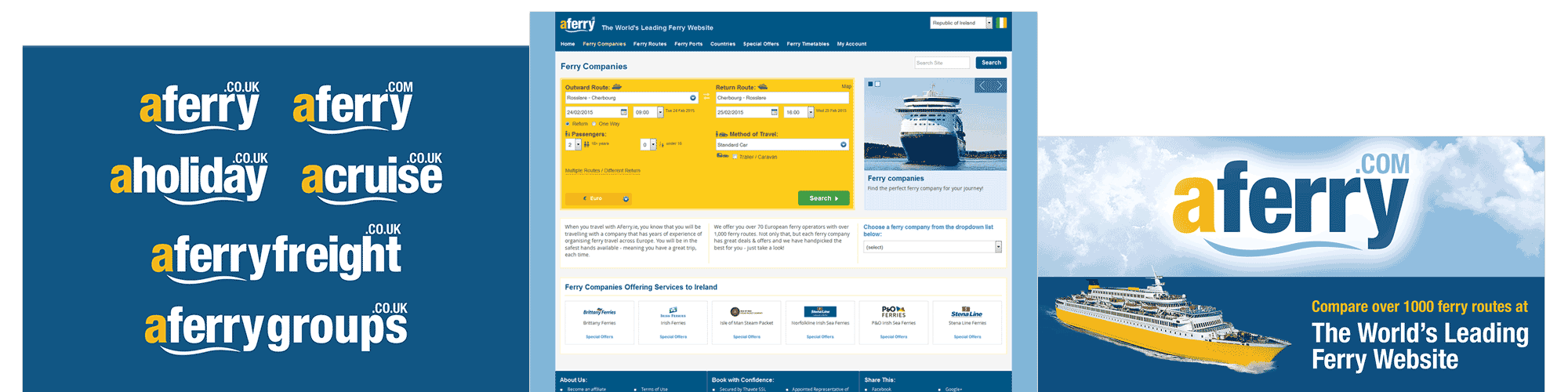
Task: Click Multiple Routes / Different Return link
Action: (x=602, y=170)
